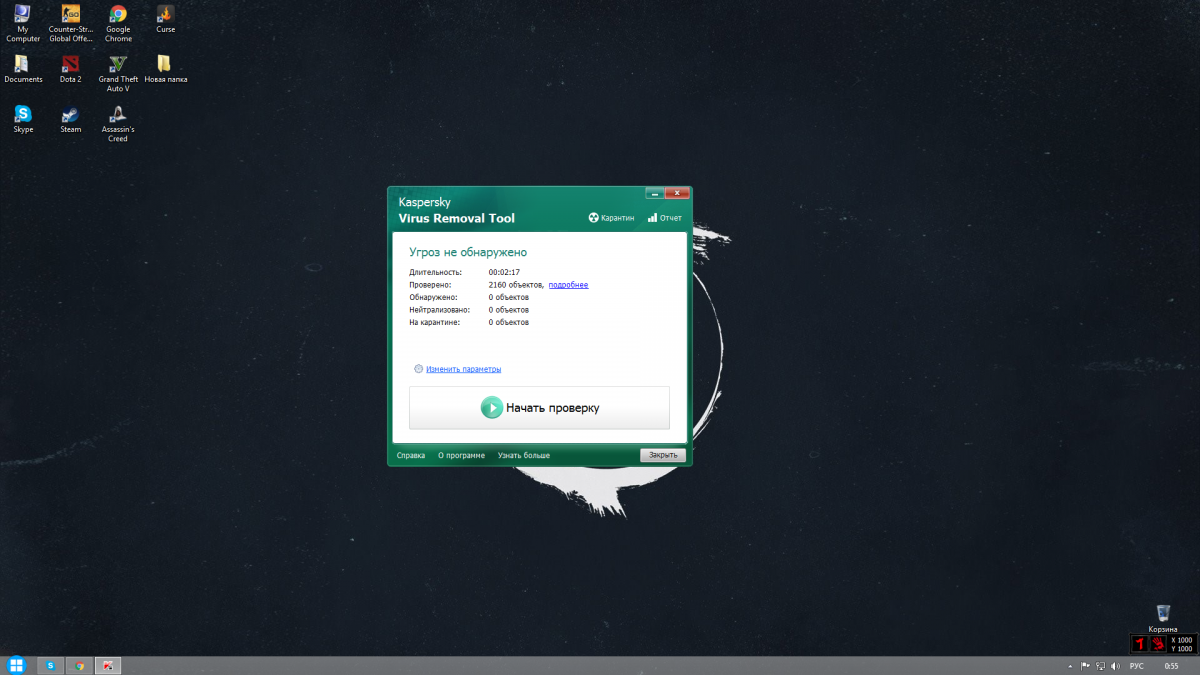Click the volume speaker tray icon
This screenshot has width=1200, height=675.
1115,665
